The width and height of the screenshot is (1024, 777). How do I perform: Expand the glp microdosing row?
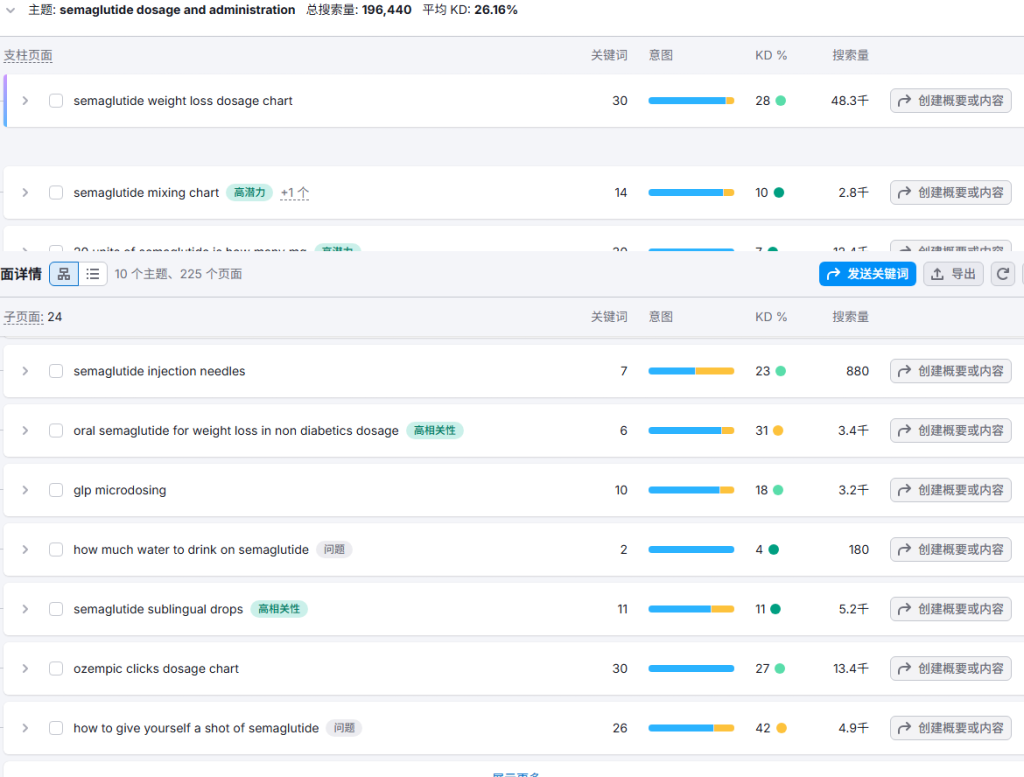point(25,490)
